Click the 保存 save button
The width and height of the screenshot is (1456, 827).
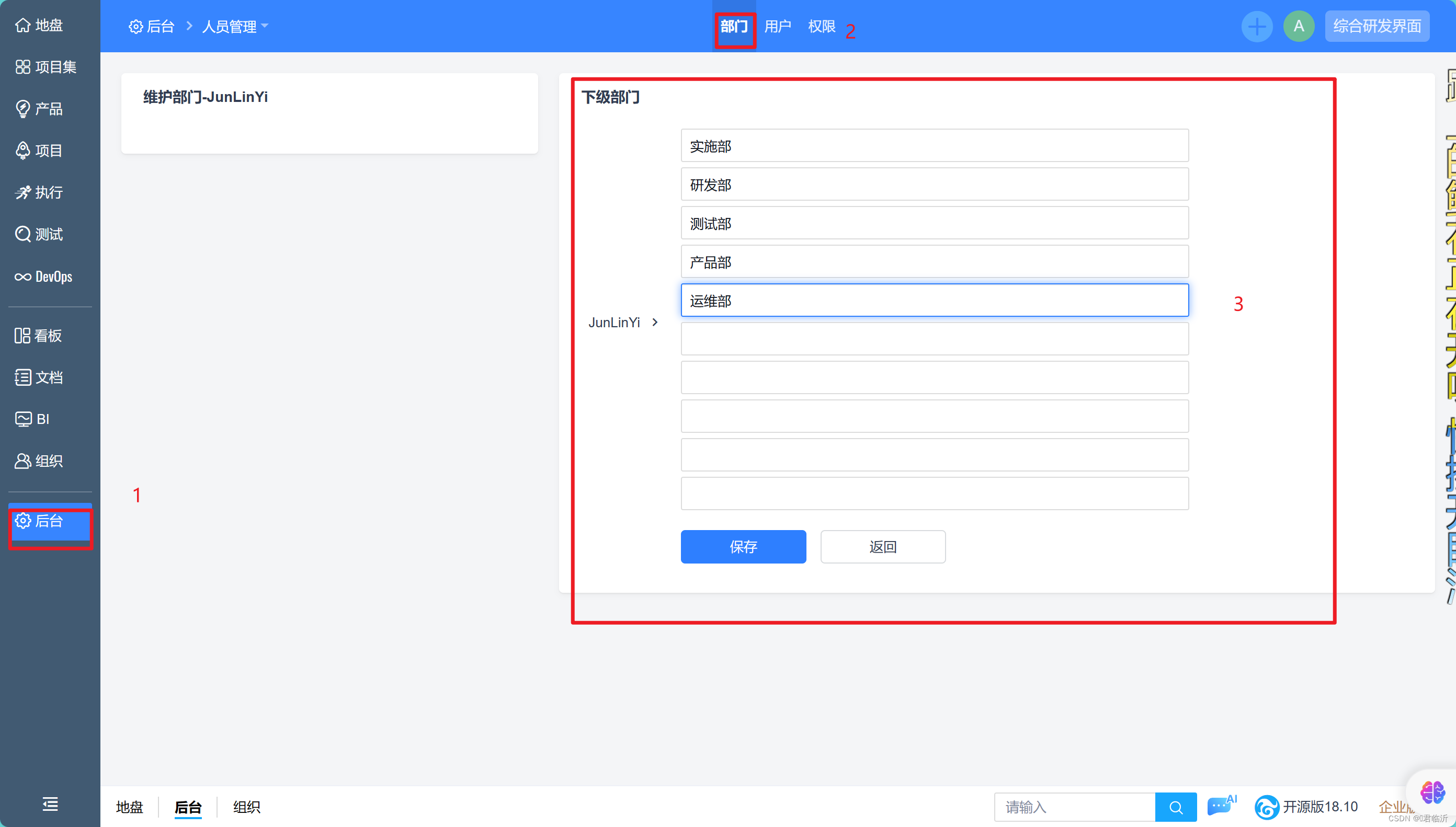tap(743, 546)
